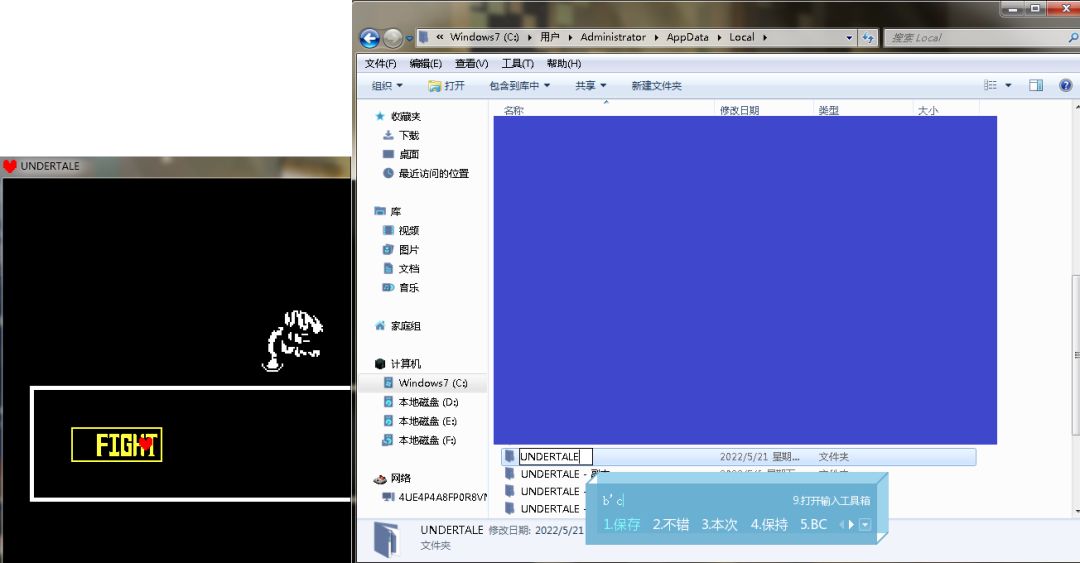The image size is (1080, 563).
Task: Expand the 包含到库中 dropdown
Action: click(519, 85)
